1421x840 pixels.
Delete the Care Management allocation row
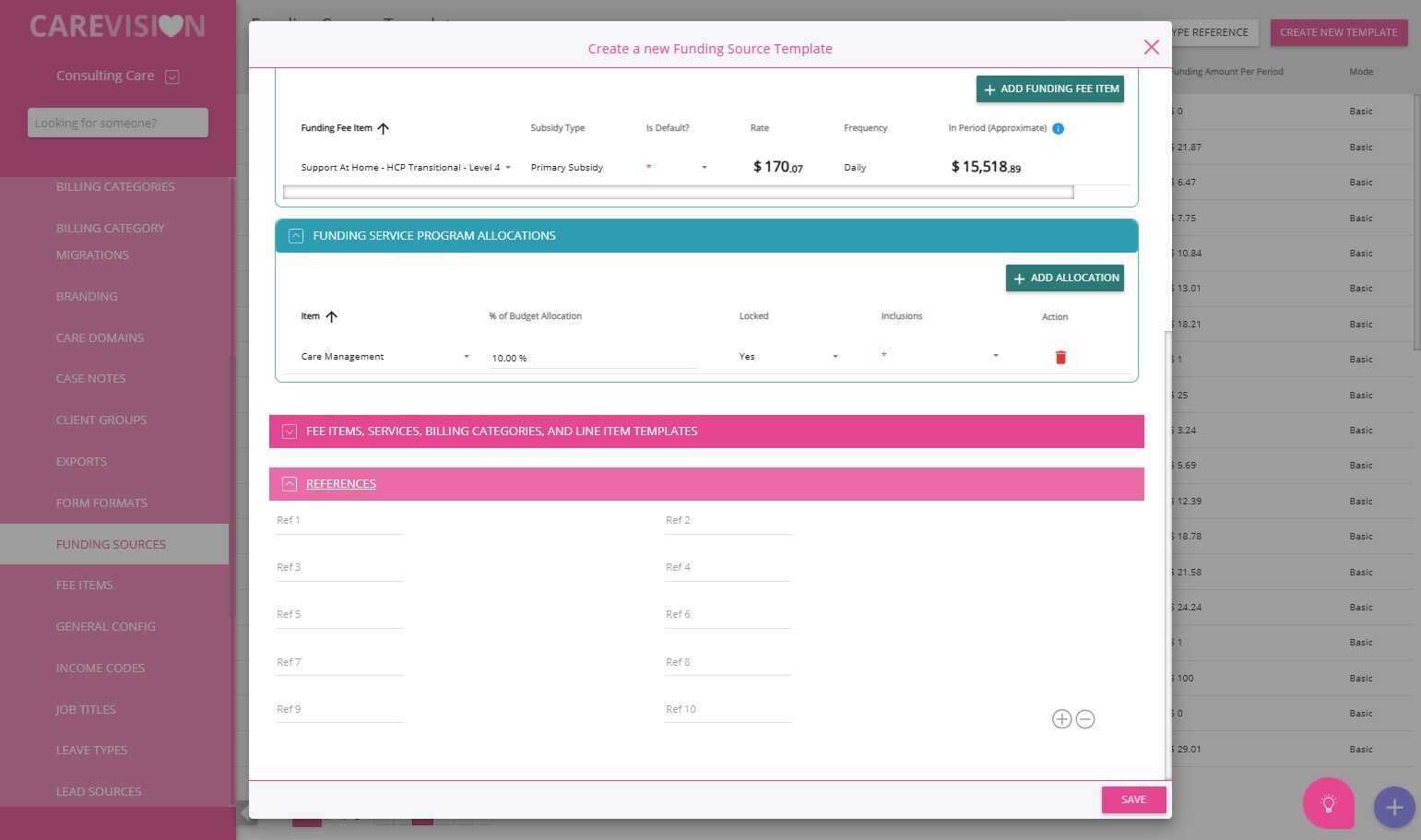(1060, 358)
